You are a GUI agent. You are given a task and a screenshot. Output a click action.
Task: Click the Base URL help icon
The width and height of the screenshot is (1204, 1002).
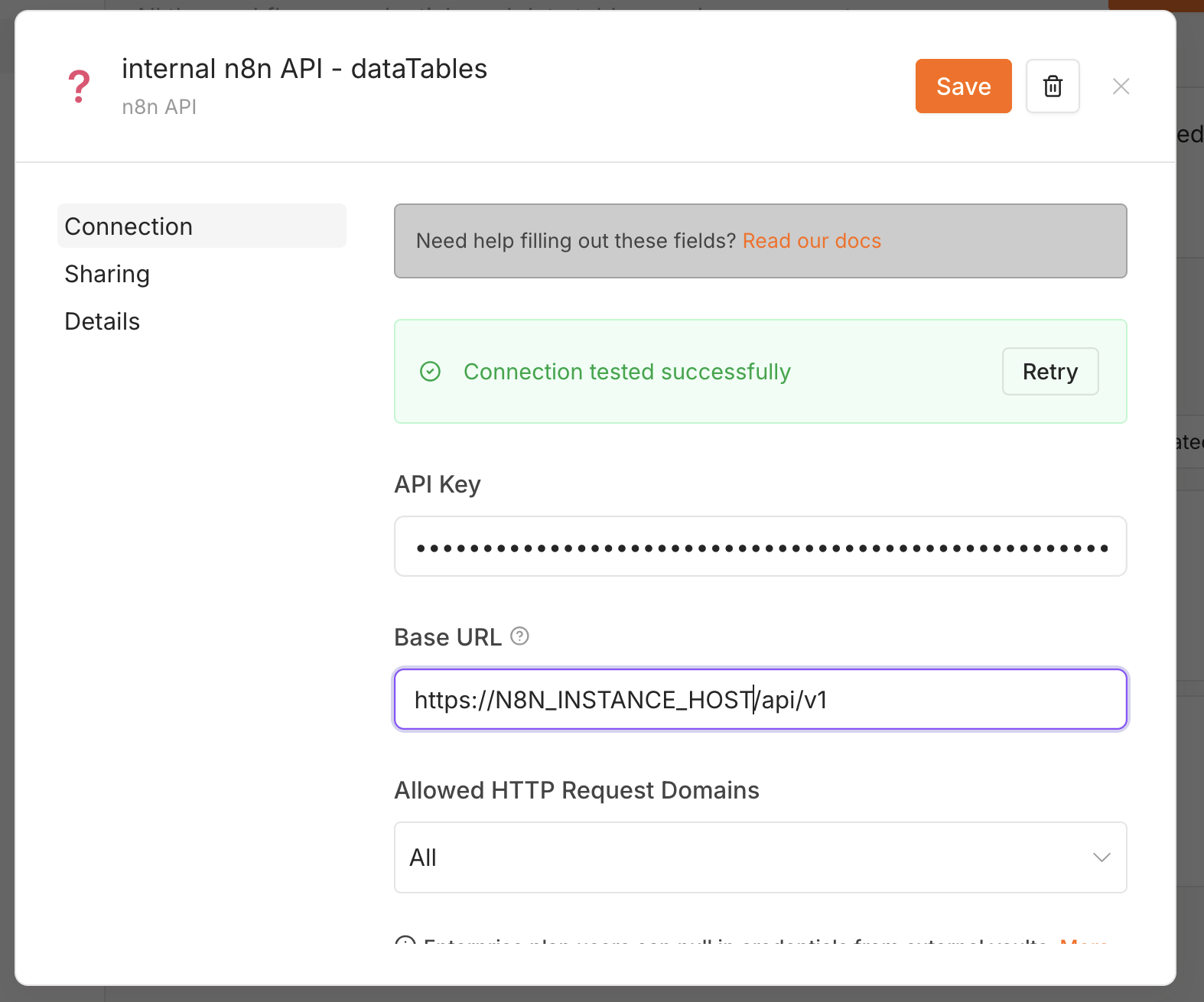tap(519, 636)
